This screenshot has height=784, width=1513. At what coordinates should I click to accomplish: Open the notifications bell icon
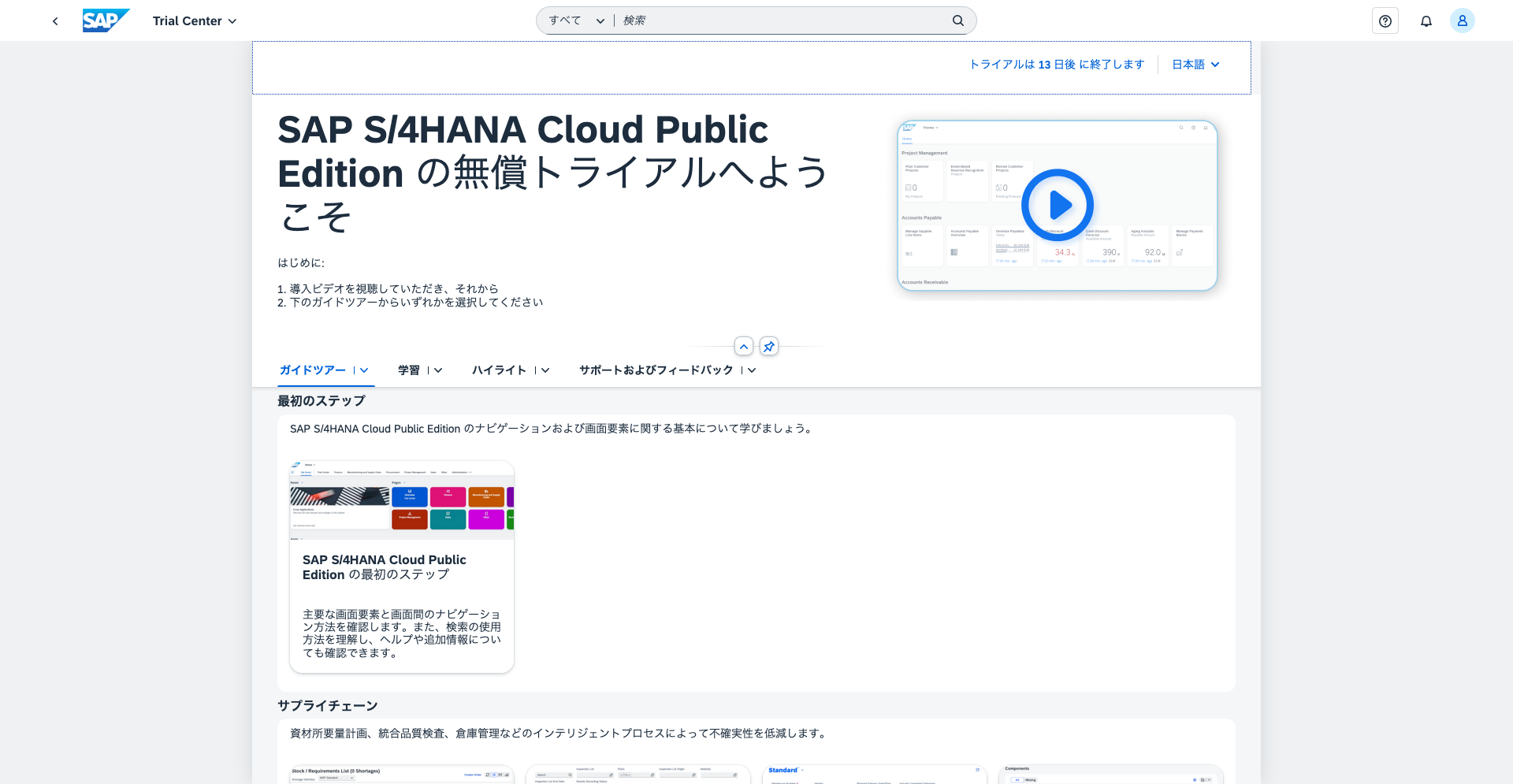1426,21
